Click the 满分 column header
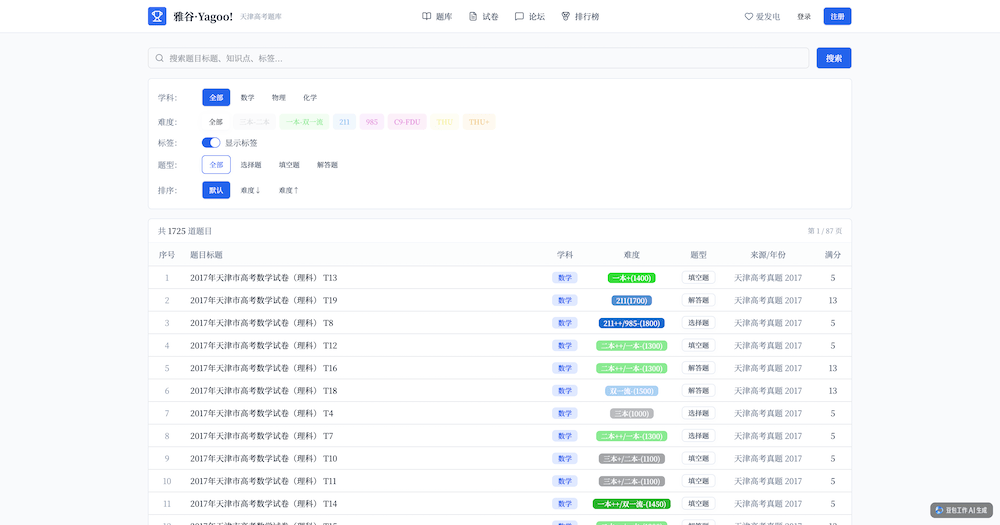The width and height of the screenshot is (1000, 525). coord(832,255)
